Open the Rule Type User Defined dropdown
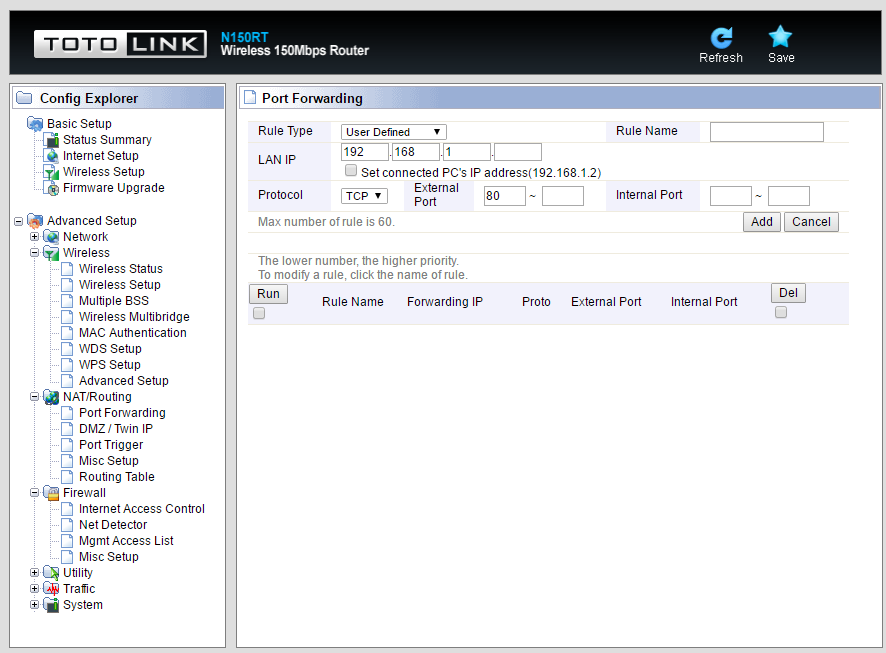The image size is (886, 653). coord(393,132)
